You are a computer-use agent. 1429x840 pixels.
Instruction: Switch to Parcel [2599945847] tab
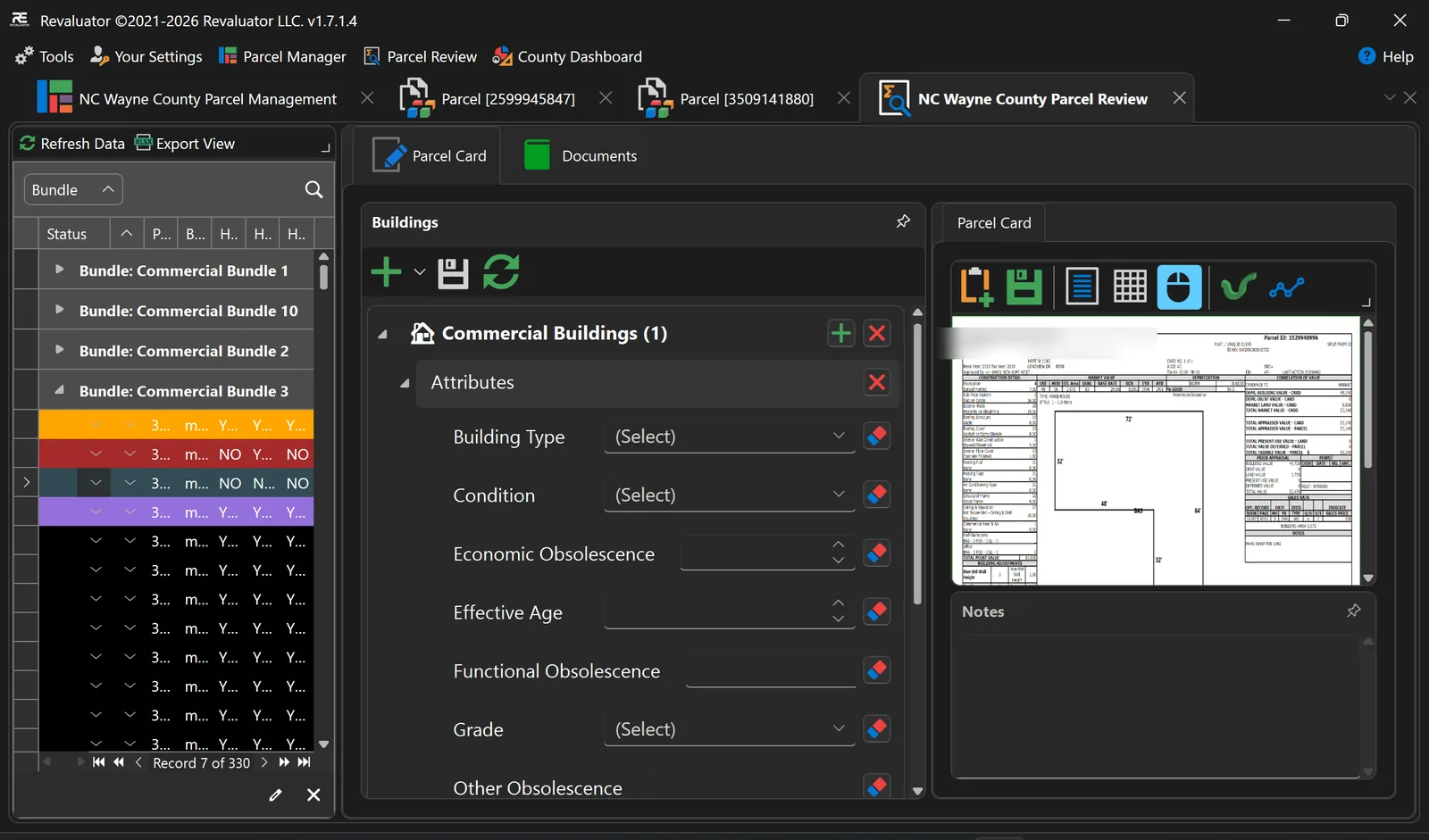[487, 98]
